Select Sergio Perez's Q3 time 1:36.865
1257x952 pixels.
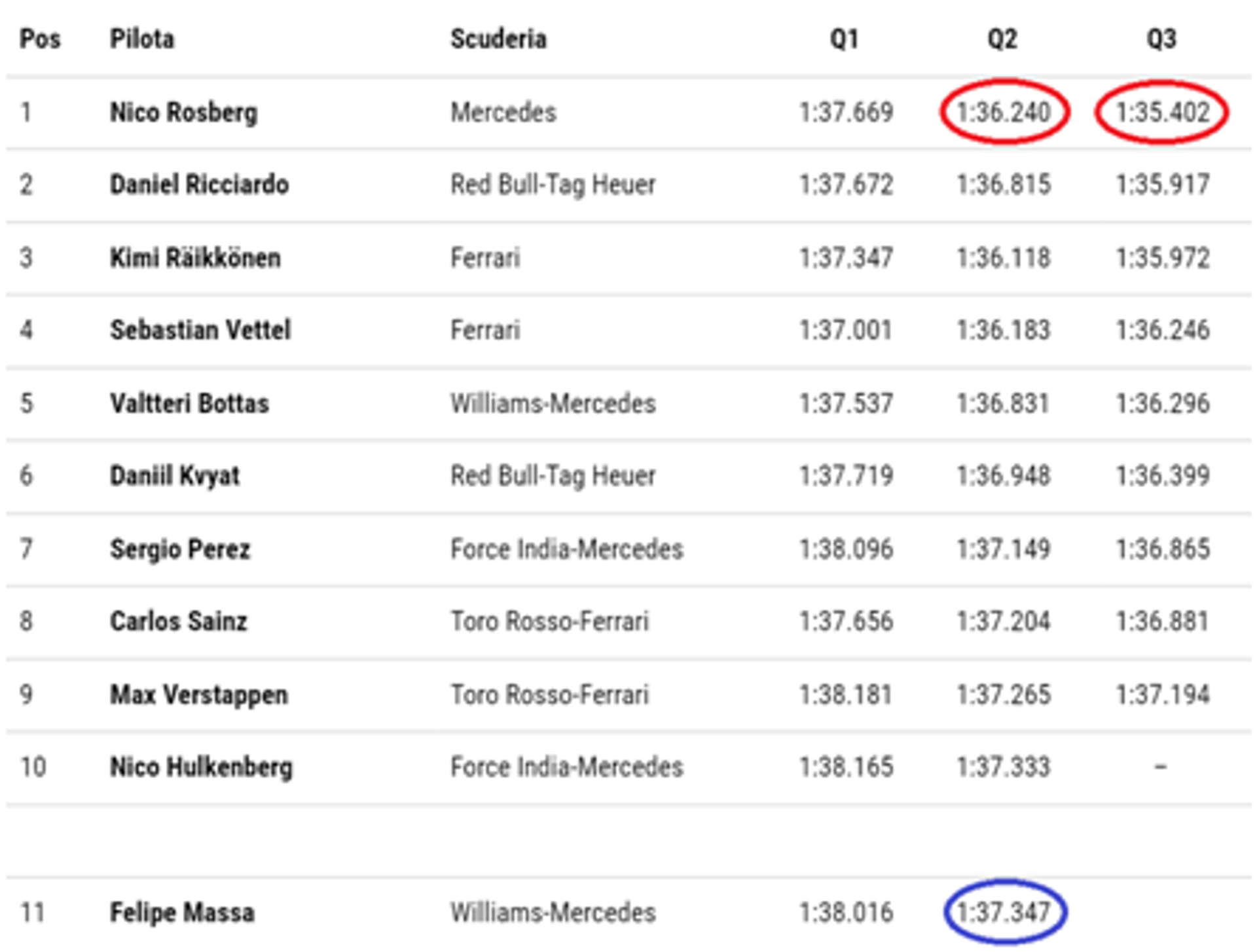[x=1163, y=549]
